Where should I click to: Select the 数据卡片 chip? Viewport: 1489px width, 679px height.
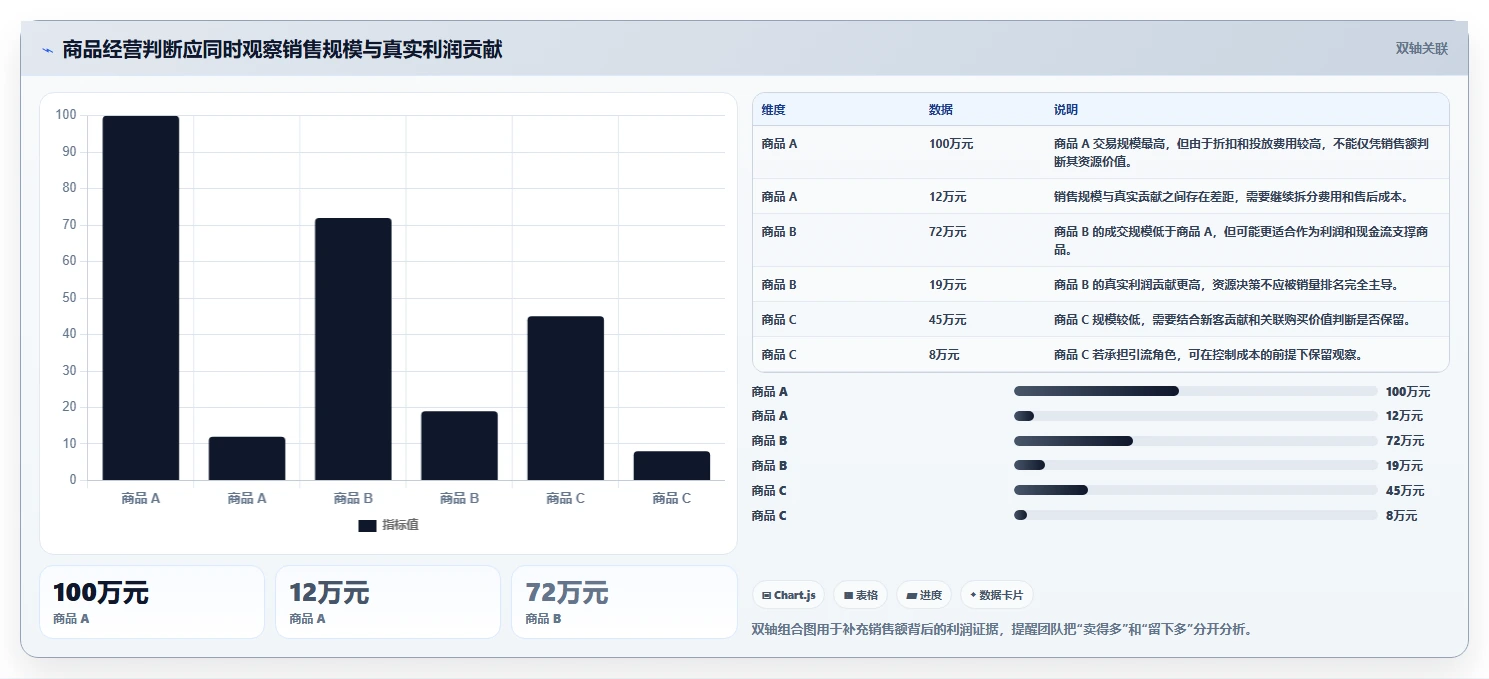click(996, 595)
